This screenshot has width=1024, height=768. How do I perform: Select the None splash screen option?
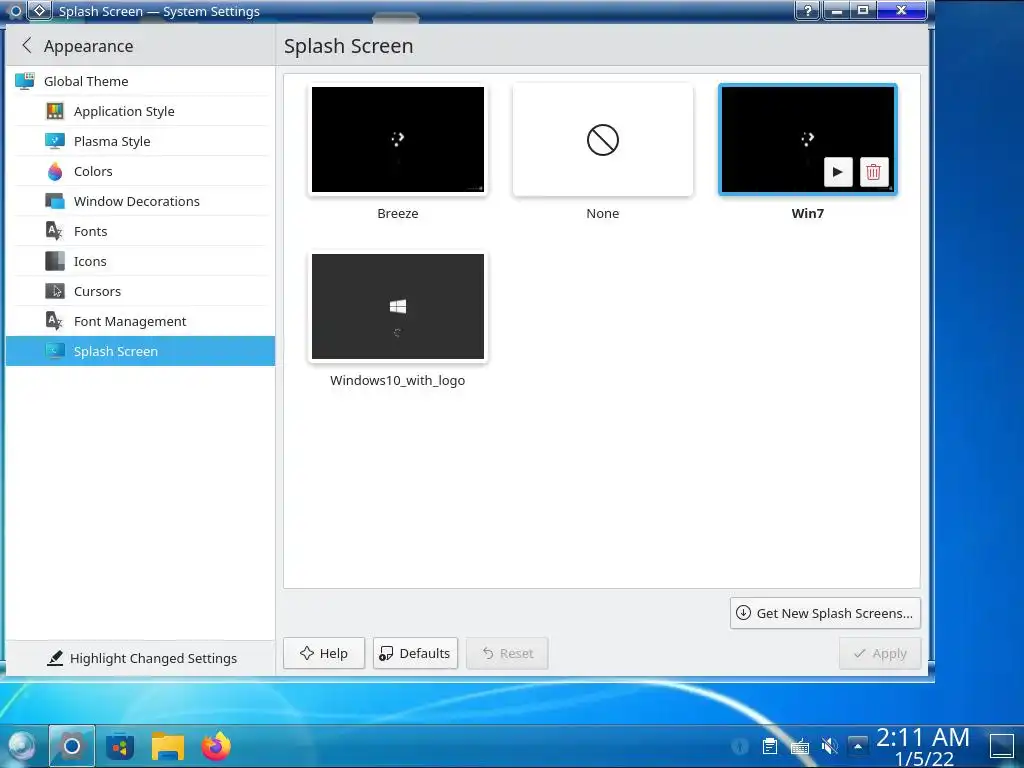(603, 140)
